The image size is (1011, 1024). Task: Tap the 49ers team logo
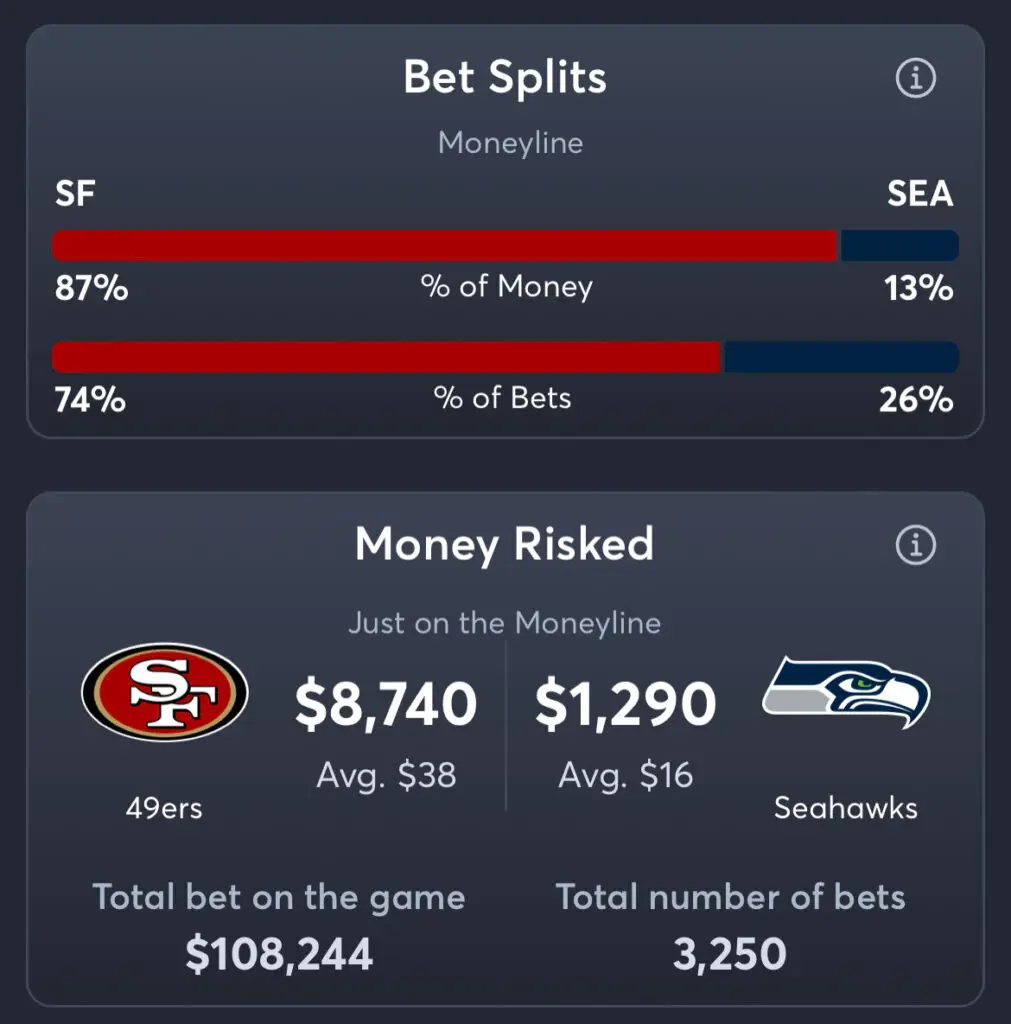(165, 692)
